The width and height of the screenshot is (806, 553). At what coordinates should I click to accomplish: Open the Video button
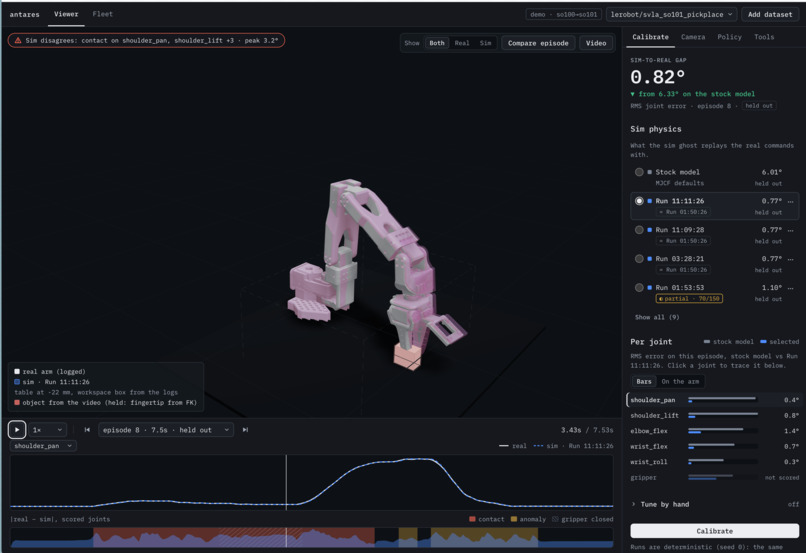(x=596, y=43)
